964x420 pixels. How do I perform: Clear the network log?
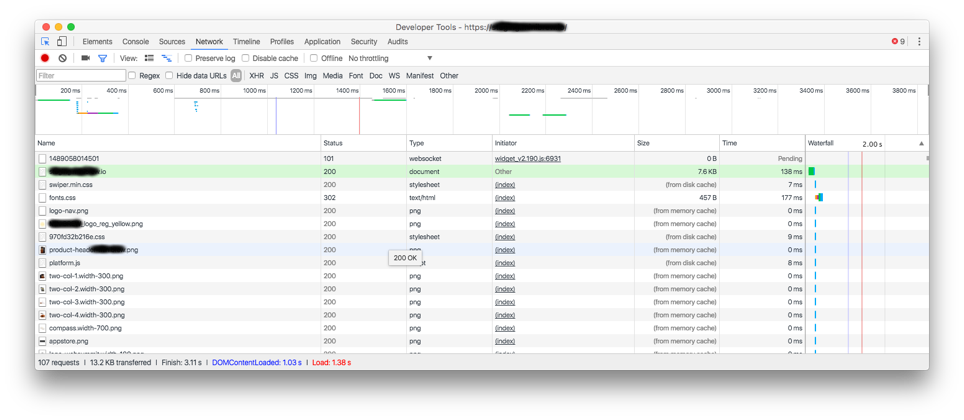(62, 58)
